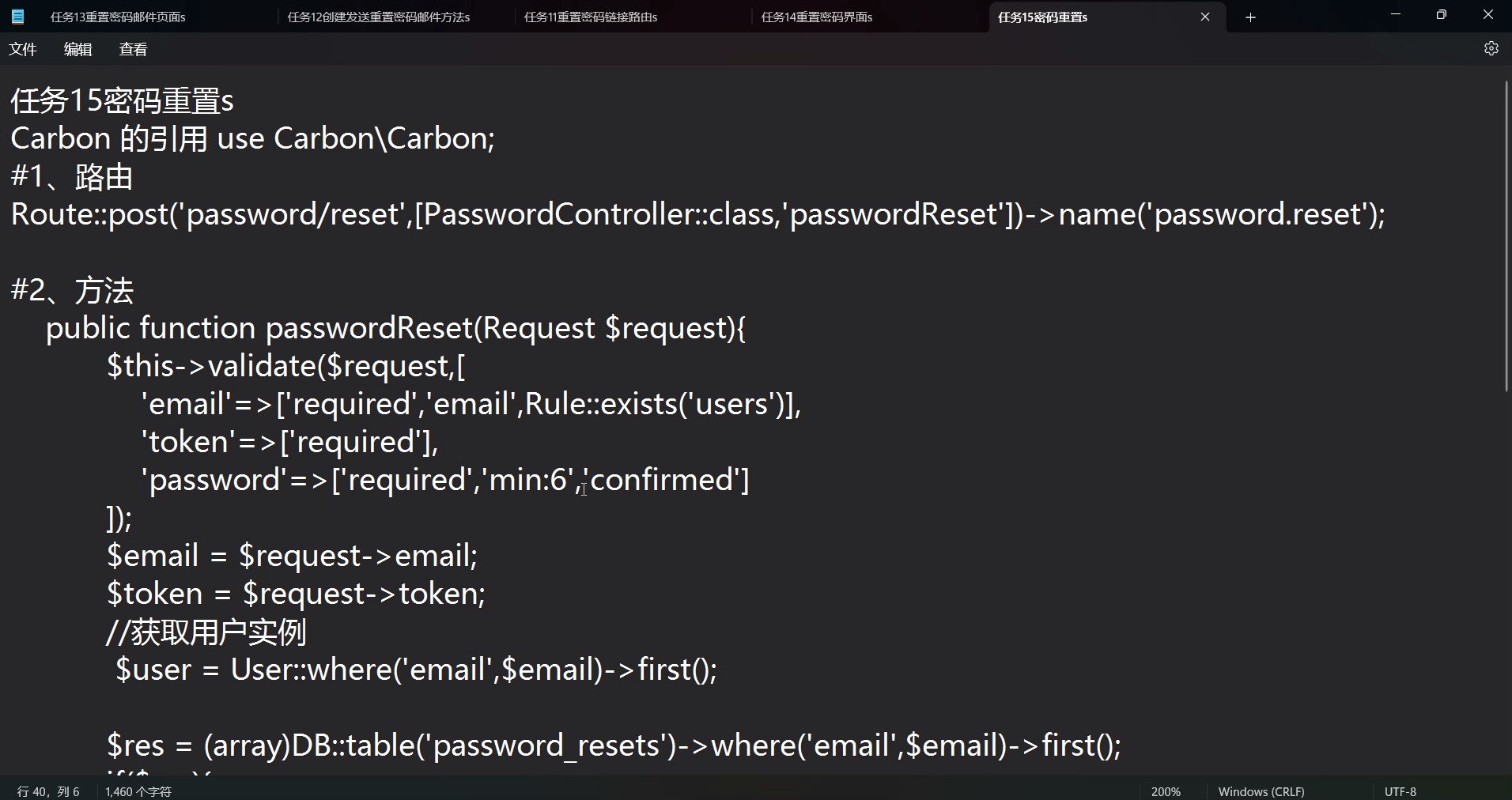Open the 编辑 menu
This screenshot has width=1512, height=800.
click(x=77, y=50)
